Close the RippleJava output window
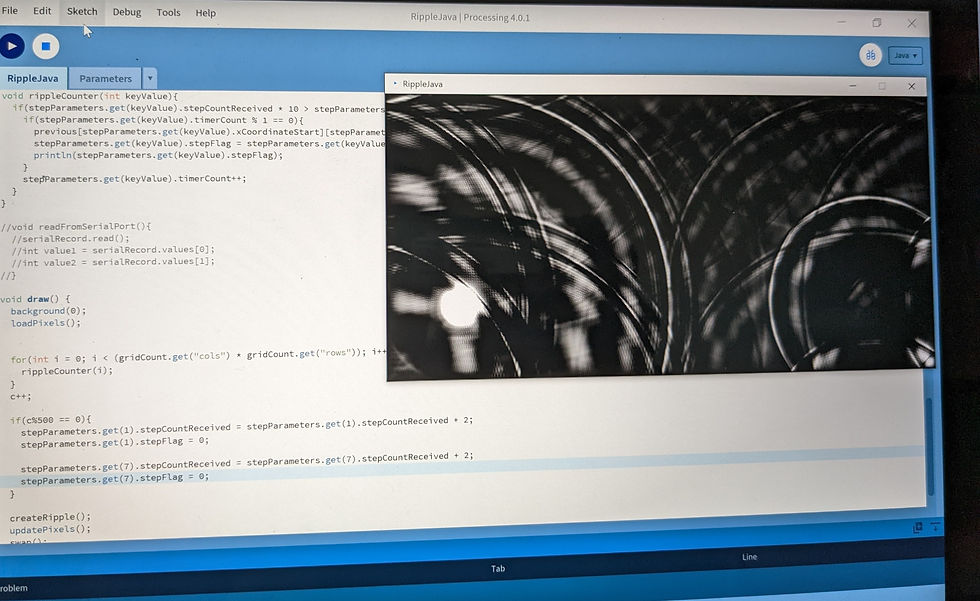Image resolution: width=980 pixels, height=601 pixels. [x=911, y=86]
